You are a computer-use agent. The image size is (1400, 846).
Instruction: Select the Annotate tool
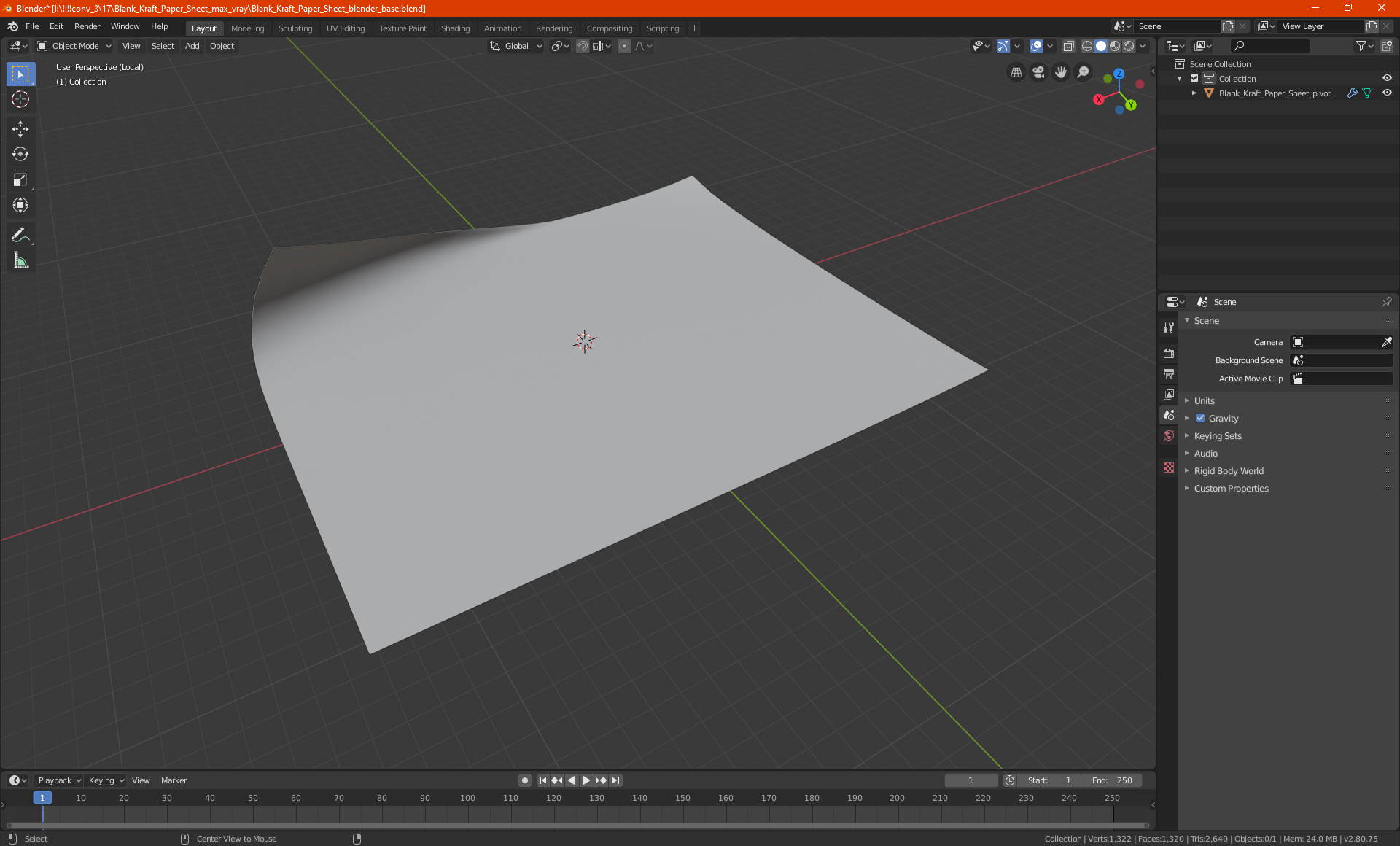[x=20, y=236]
